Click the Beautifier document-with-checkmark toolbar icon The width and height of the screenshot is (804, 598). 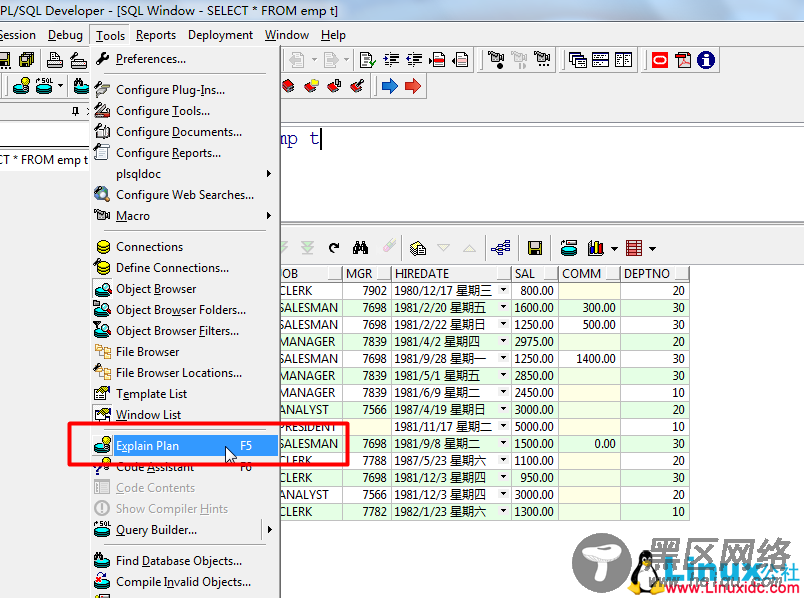(x=367, y=60)
